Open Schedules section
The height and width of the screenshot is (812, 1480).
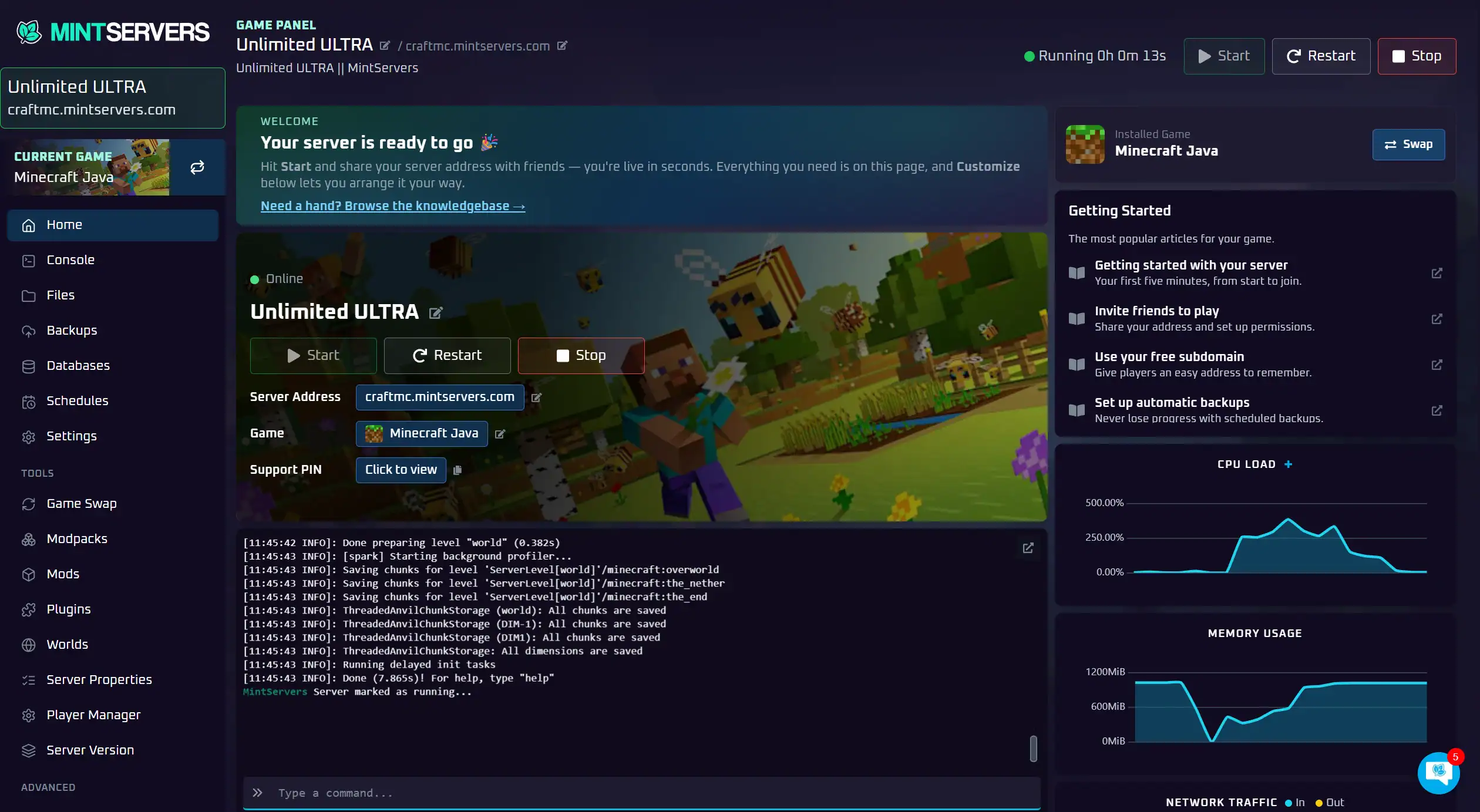point(113,401)
